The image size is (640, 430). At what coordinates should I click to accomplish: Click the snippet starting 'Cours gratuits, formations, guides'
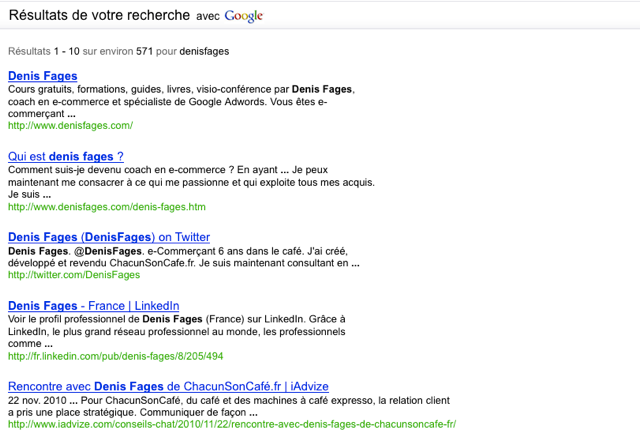182,102
